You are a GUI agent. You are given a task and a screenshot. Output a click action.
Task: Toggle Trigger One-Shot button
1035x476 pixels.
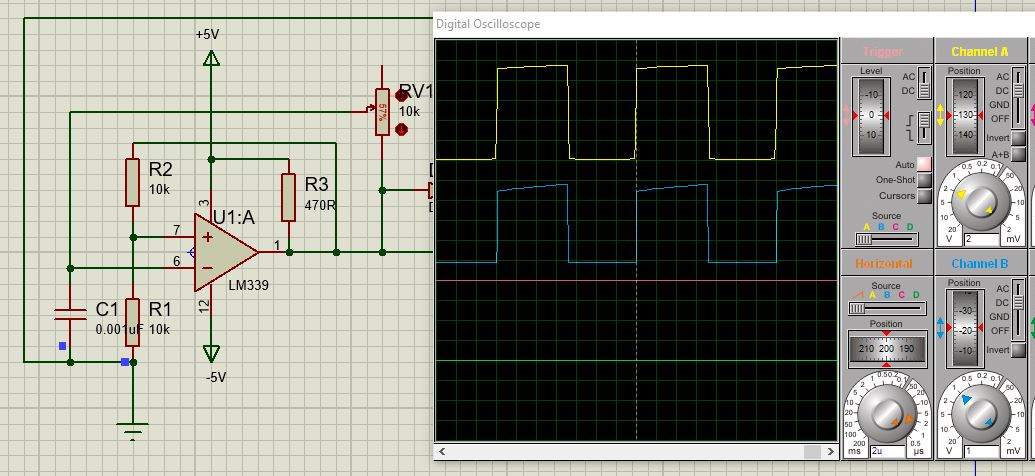pos(924,180)
